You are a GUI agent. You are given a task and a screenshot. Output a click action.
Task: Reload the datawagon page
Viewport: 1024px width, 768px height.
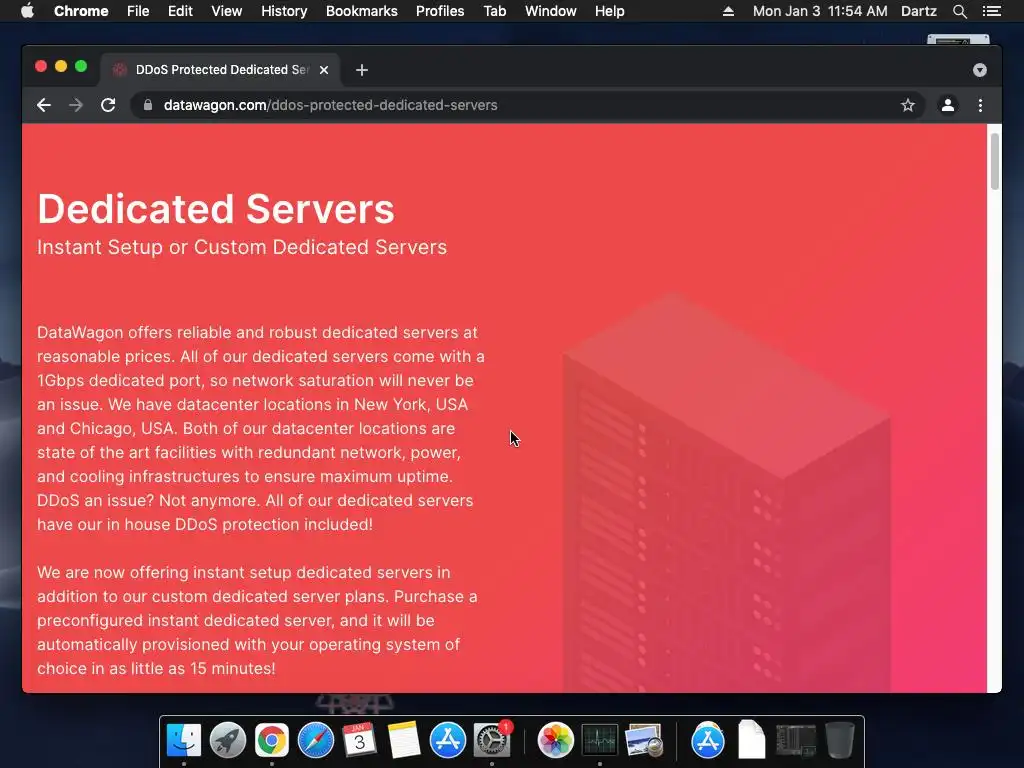click(108, 105)
